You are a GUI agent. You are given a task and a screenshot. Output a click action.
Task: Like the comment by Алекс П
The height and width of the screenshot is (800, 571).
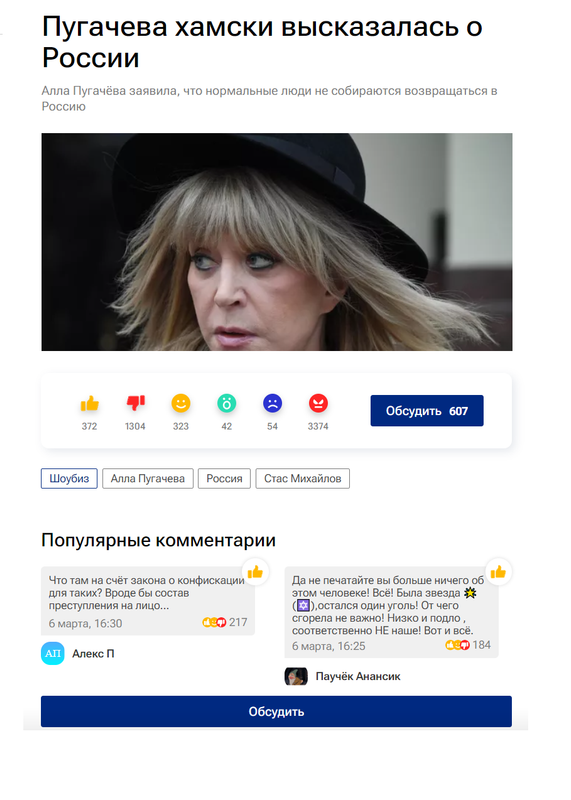255,572
